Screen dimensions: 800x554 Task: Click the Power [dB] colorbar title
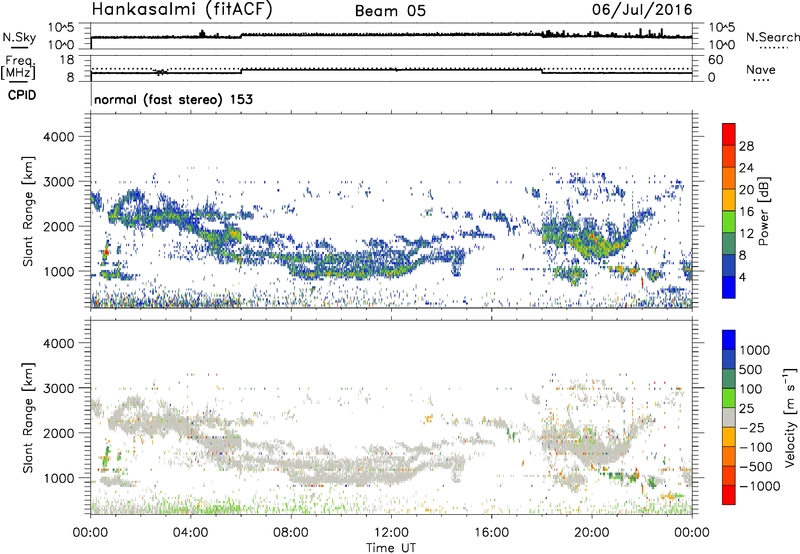tap(764, 211)
